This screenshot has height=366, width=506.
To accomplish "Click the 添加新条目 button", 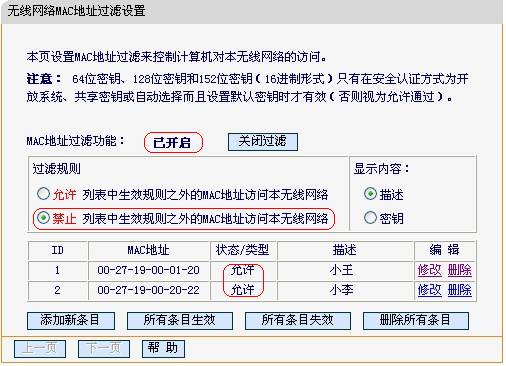I will (x=71, y=321).
